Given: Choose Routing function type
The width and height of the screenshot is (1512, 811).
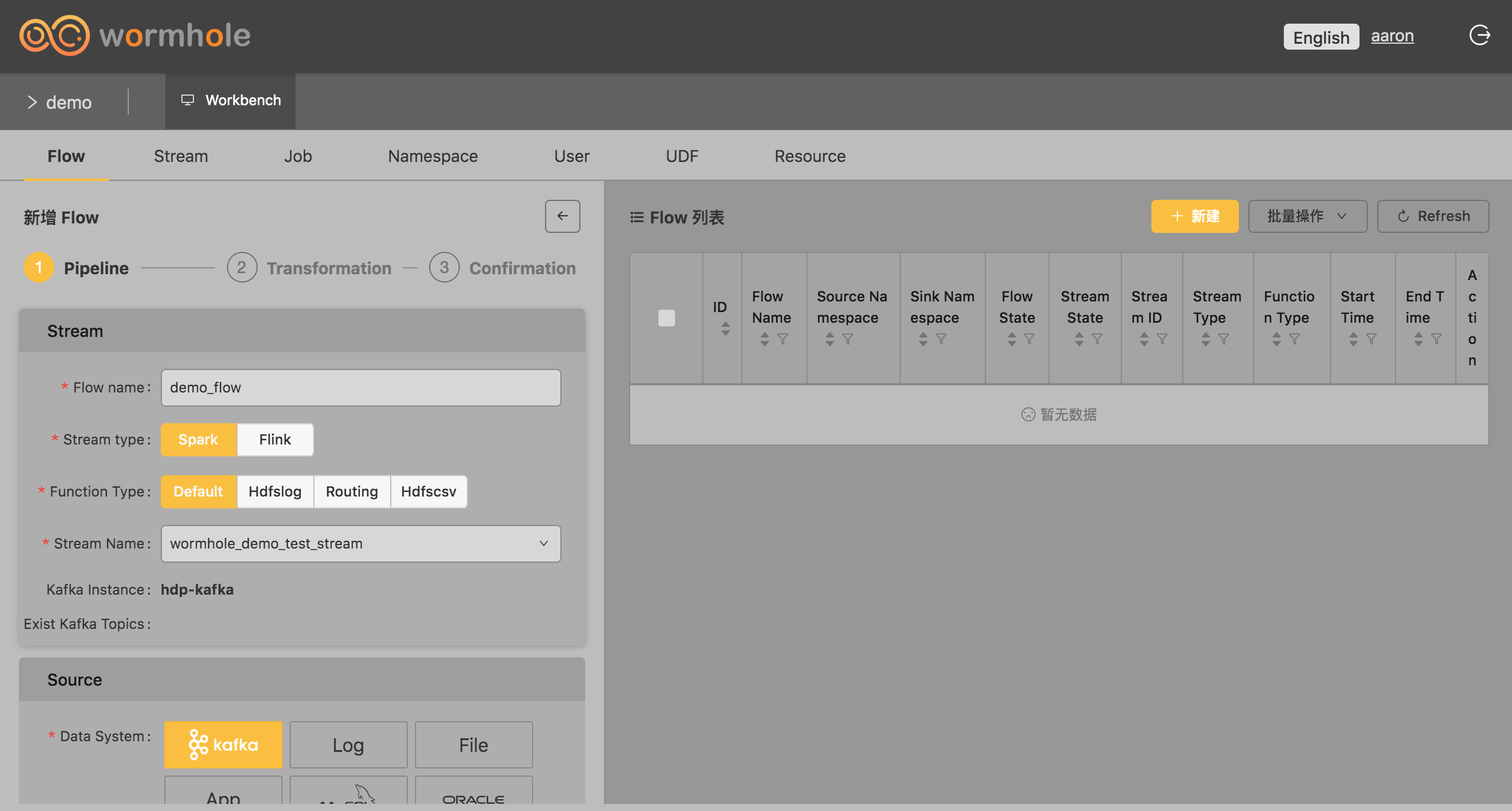Looking at the screenshot, I should pyautogui.click(x=352, y=492).
